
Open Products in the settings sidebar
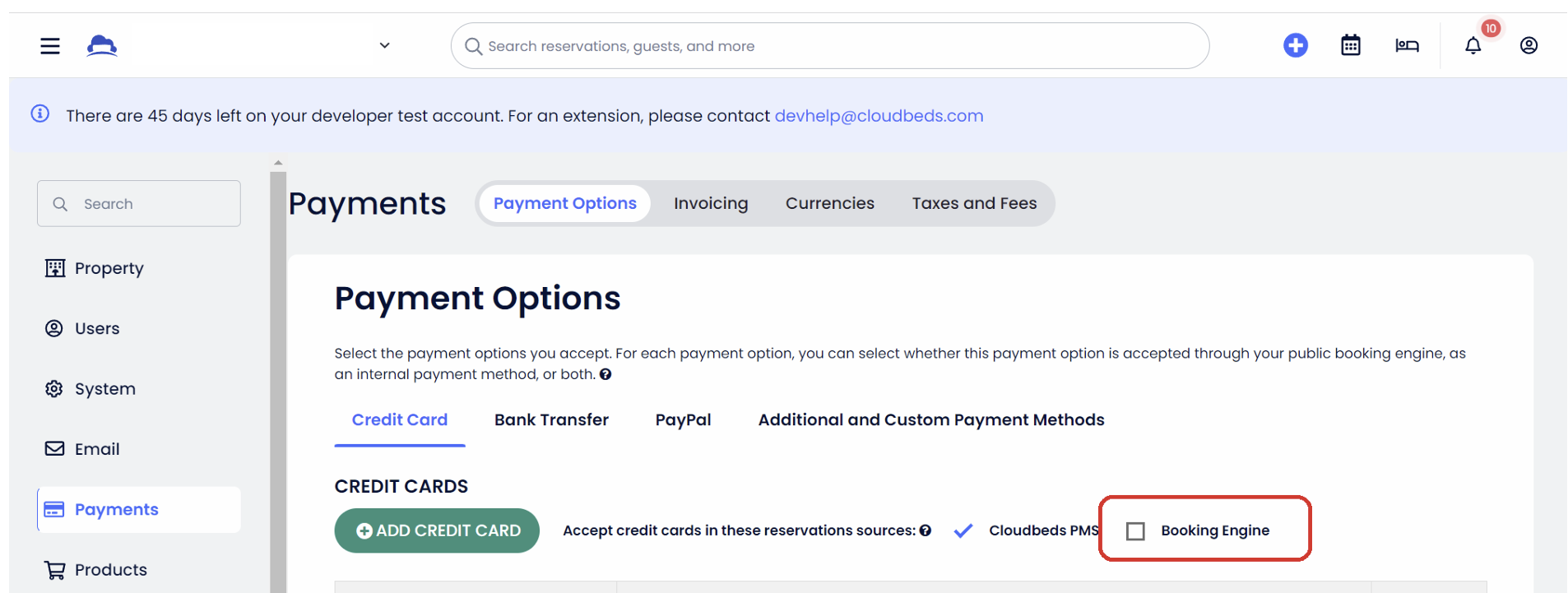point(110,570)
